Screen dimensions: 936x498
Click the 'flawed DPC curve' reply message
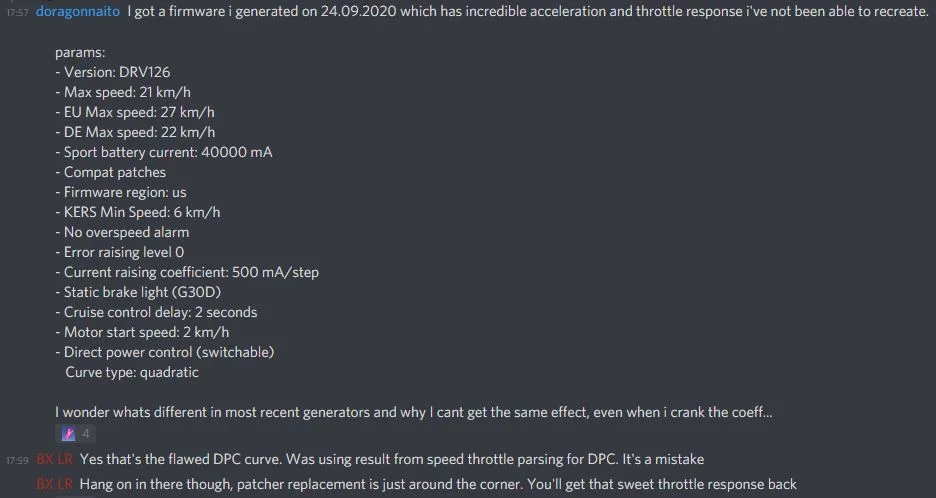[392, 459]
